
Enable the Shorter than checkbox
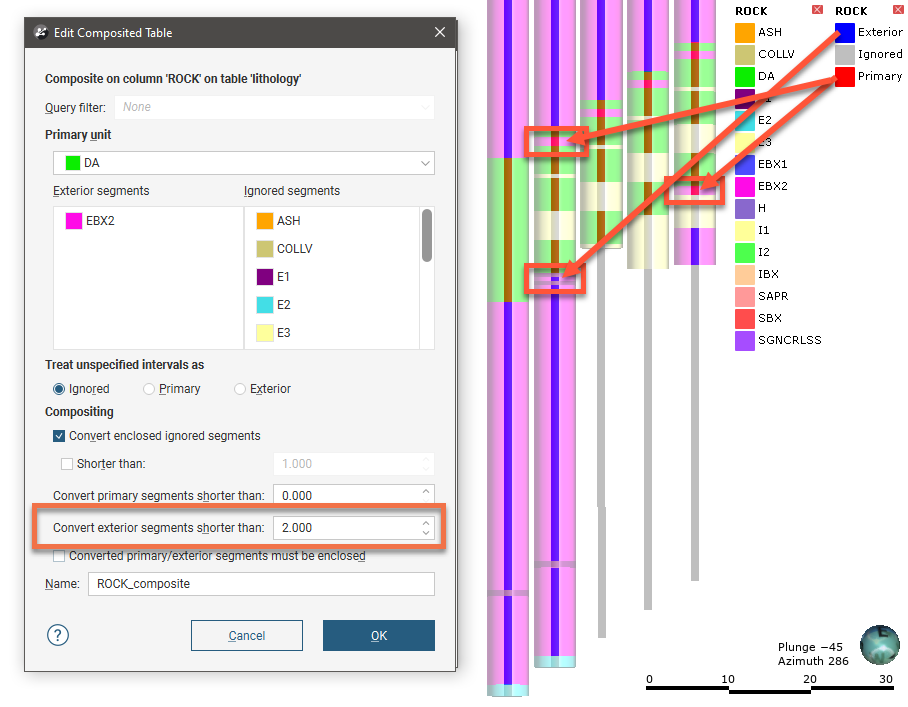pyautogui.click(x=67, y=464)
